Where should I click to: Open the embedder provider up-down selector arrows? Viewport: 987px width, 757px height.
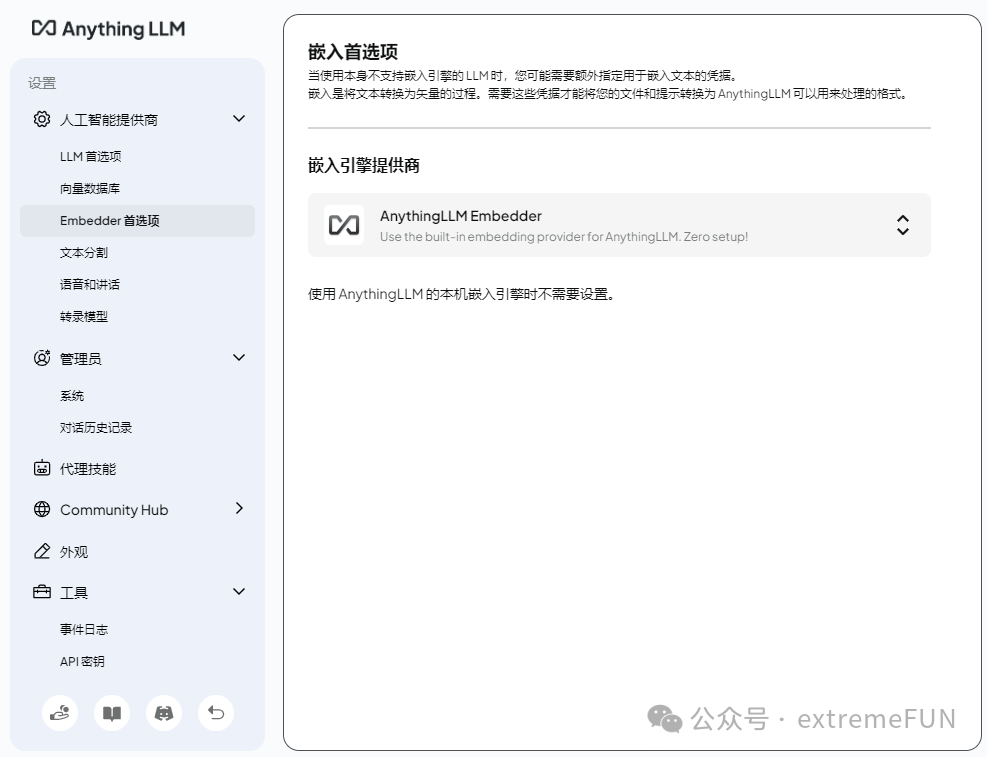[x=903, y=225]
